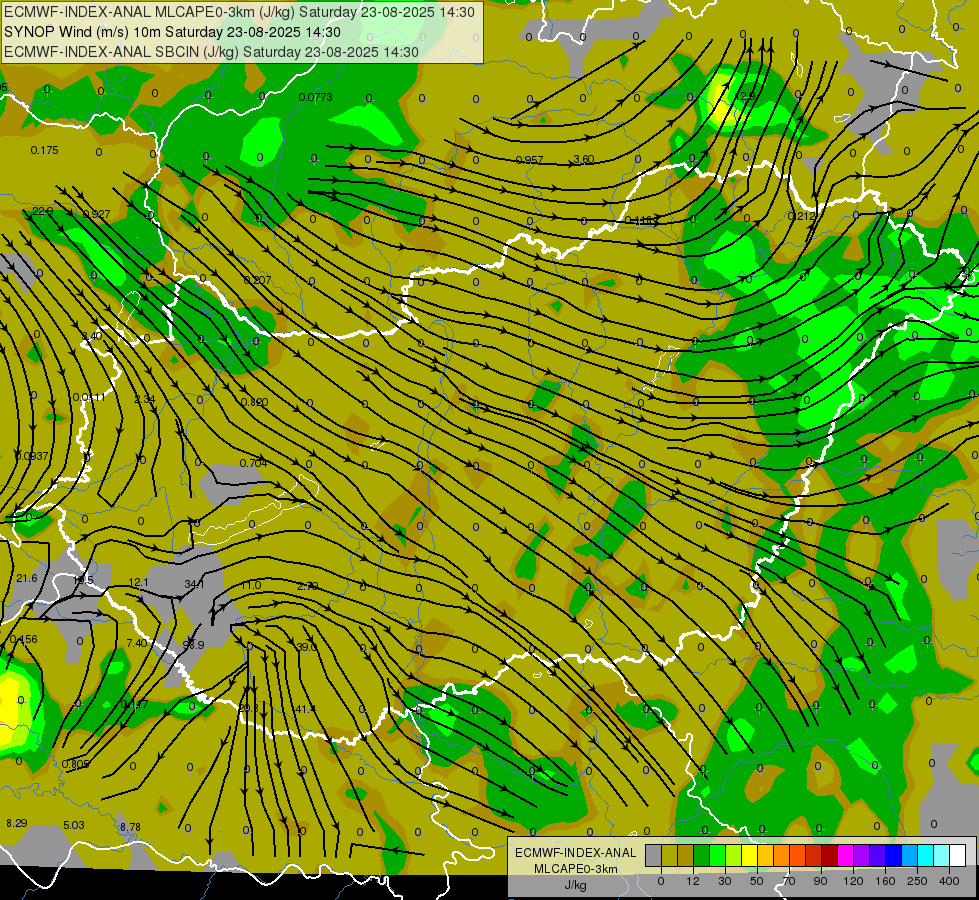Screen dimensions: 979x900
Task: Click the map value '0.820'
Action: point(254,402)
